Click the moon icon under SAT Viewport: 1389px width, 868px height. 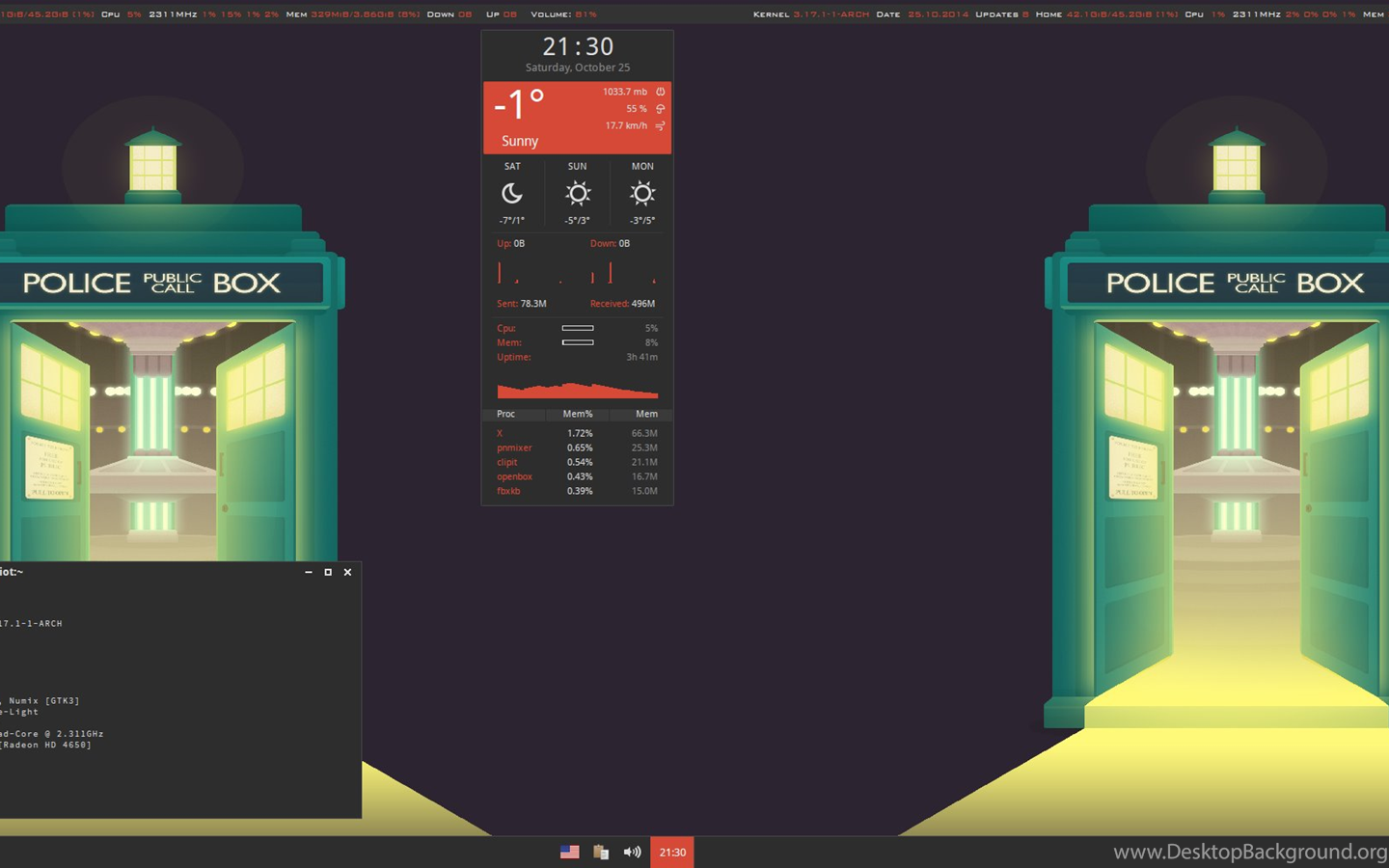click(512, 194)
